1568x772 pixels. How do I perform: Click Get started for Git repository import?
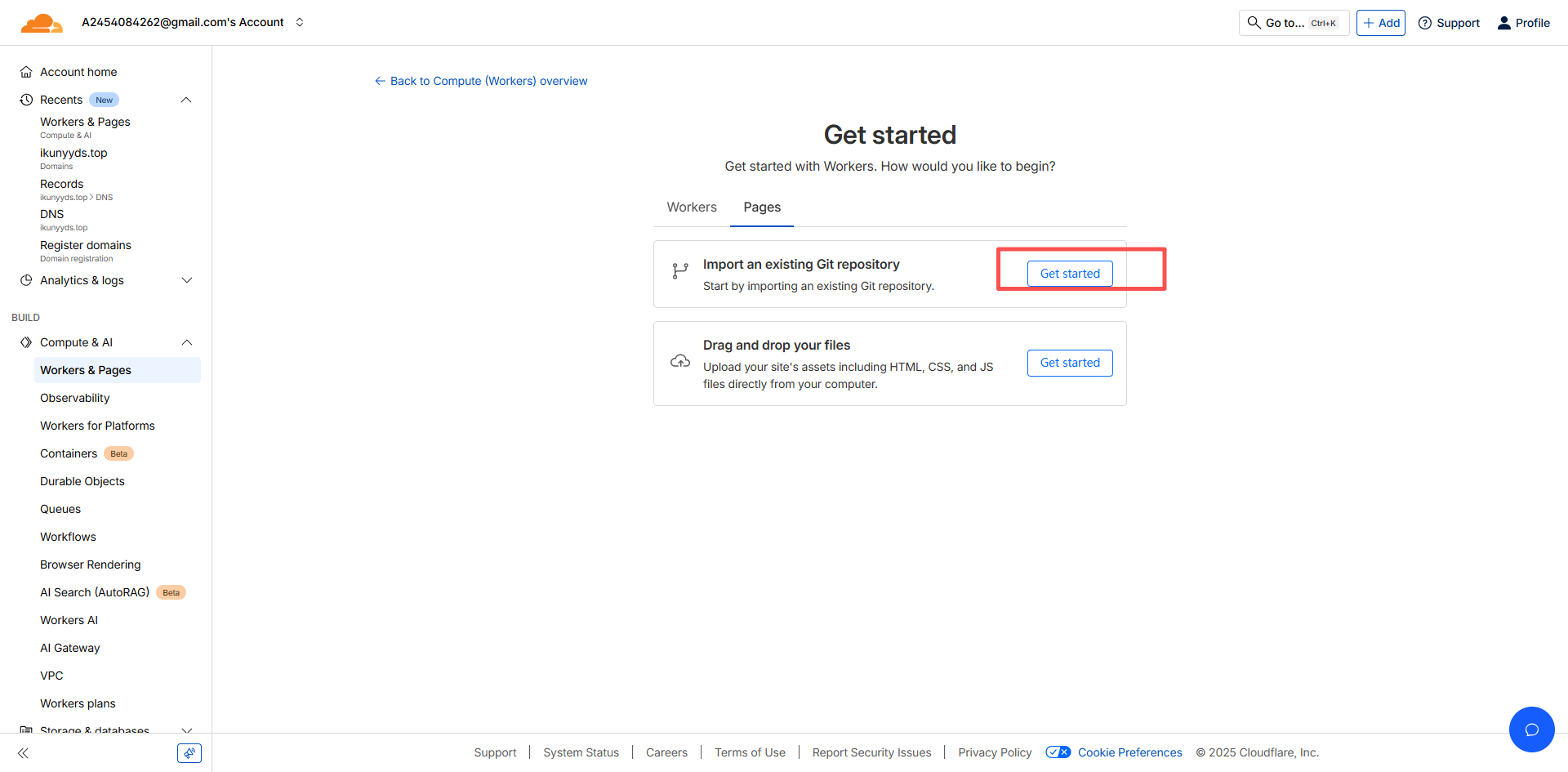(1070, 274)
